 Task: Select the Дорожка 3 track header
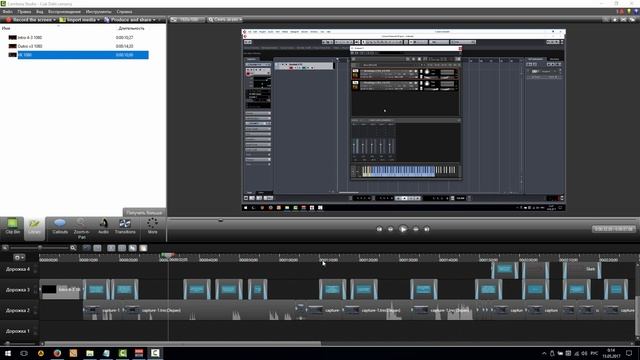coord(18,290)
